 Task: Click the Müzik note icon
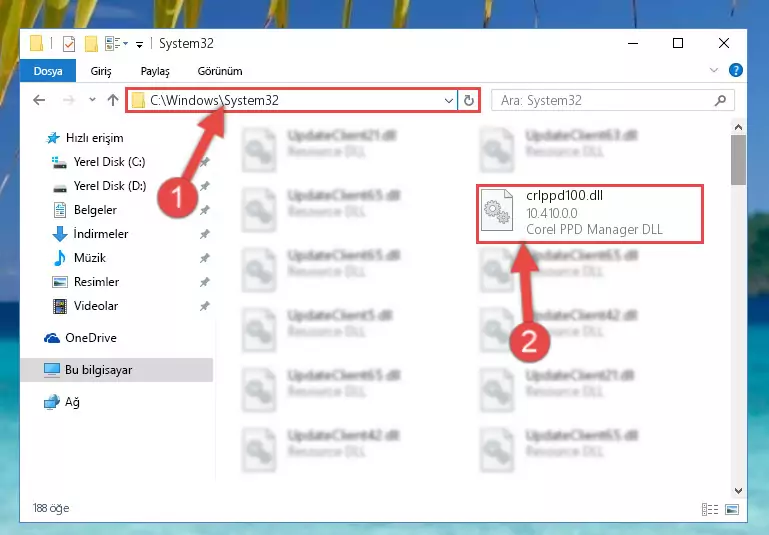tap(60, 258)
